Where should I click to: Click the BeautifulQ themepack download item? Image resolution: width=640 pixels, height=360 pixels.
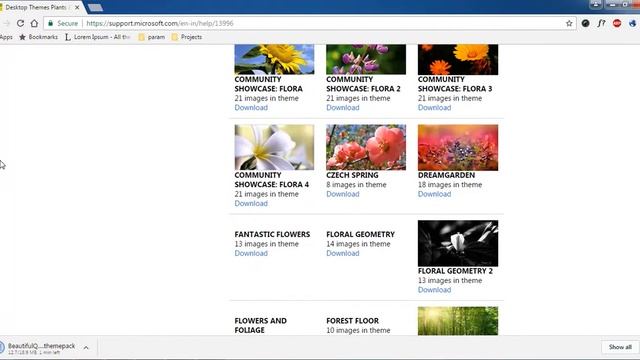click(x=41, y=348)
